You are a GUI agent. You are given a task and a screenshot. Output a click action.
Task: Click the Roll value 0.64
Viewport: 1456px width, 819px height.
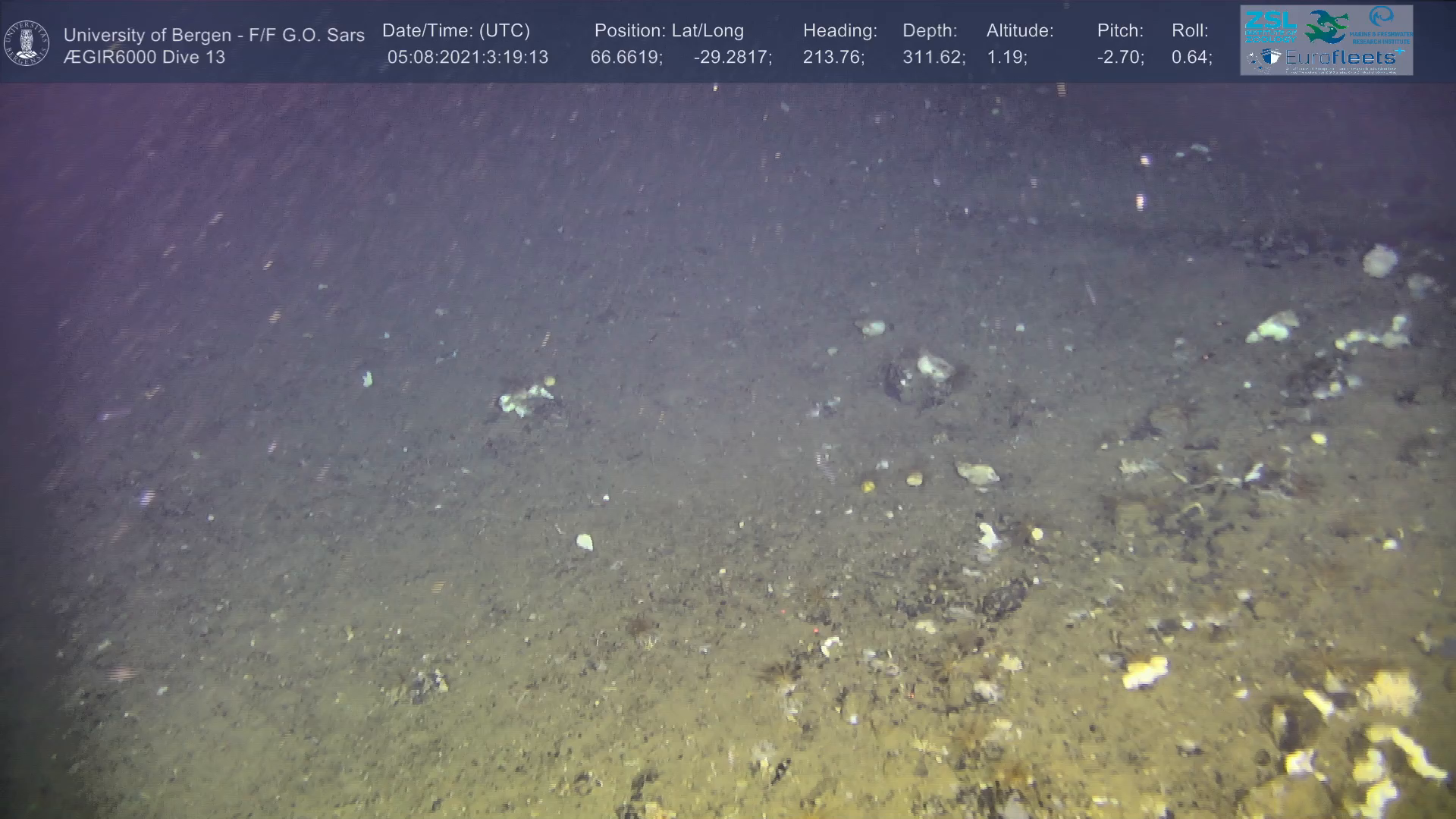tap(1191, 58)
